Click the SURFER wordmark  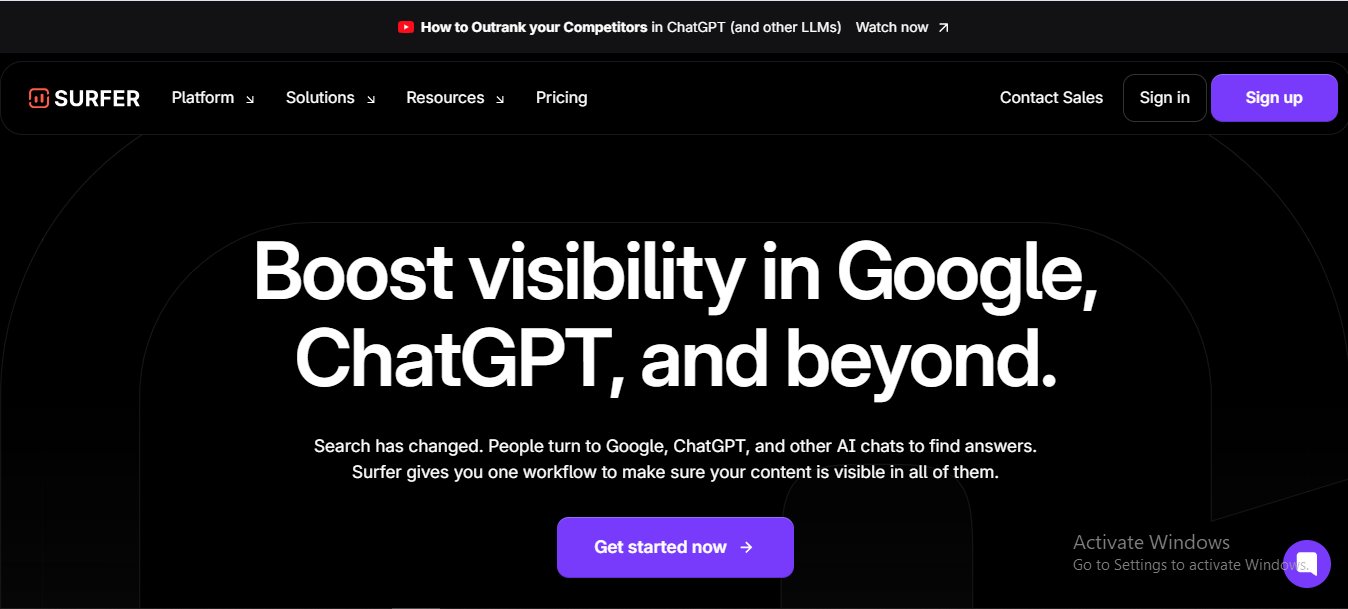(x=98, y=98)
